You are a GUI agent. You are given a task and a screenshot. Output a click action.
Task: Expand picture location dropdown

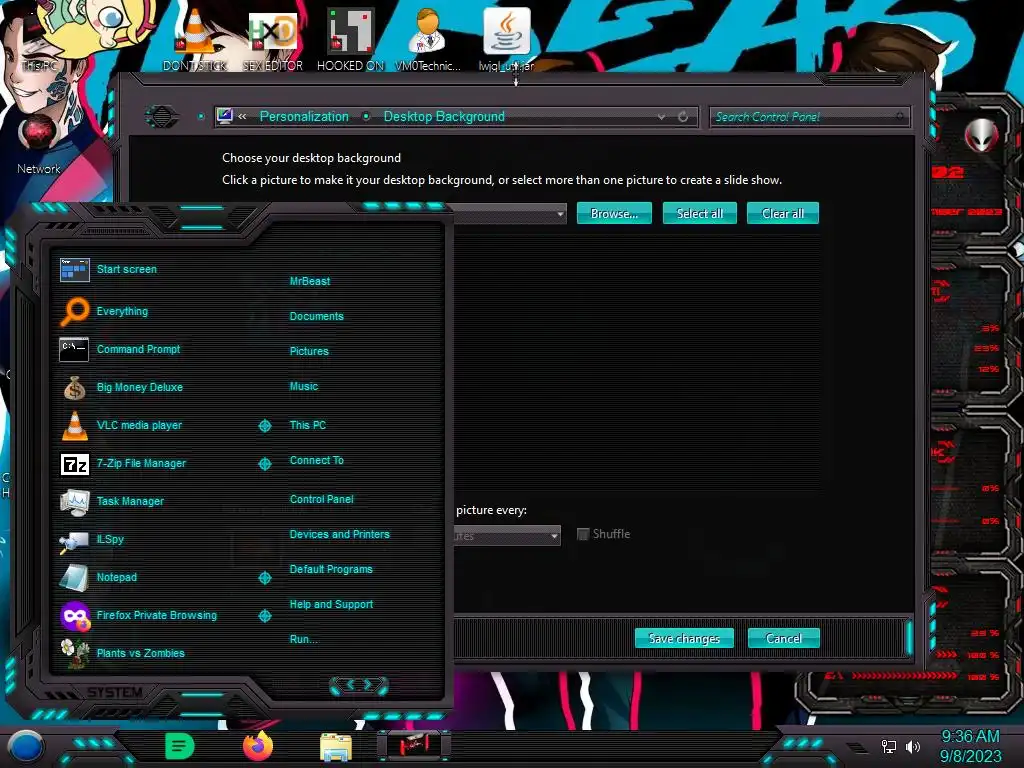click(x=560, y=214)
